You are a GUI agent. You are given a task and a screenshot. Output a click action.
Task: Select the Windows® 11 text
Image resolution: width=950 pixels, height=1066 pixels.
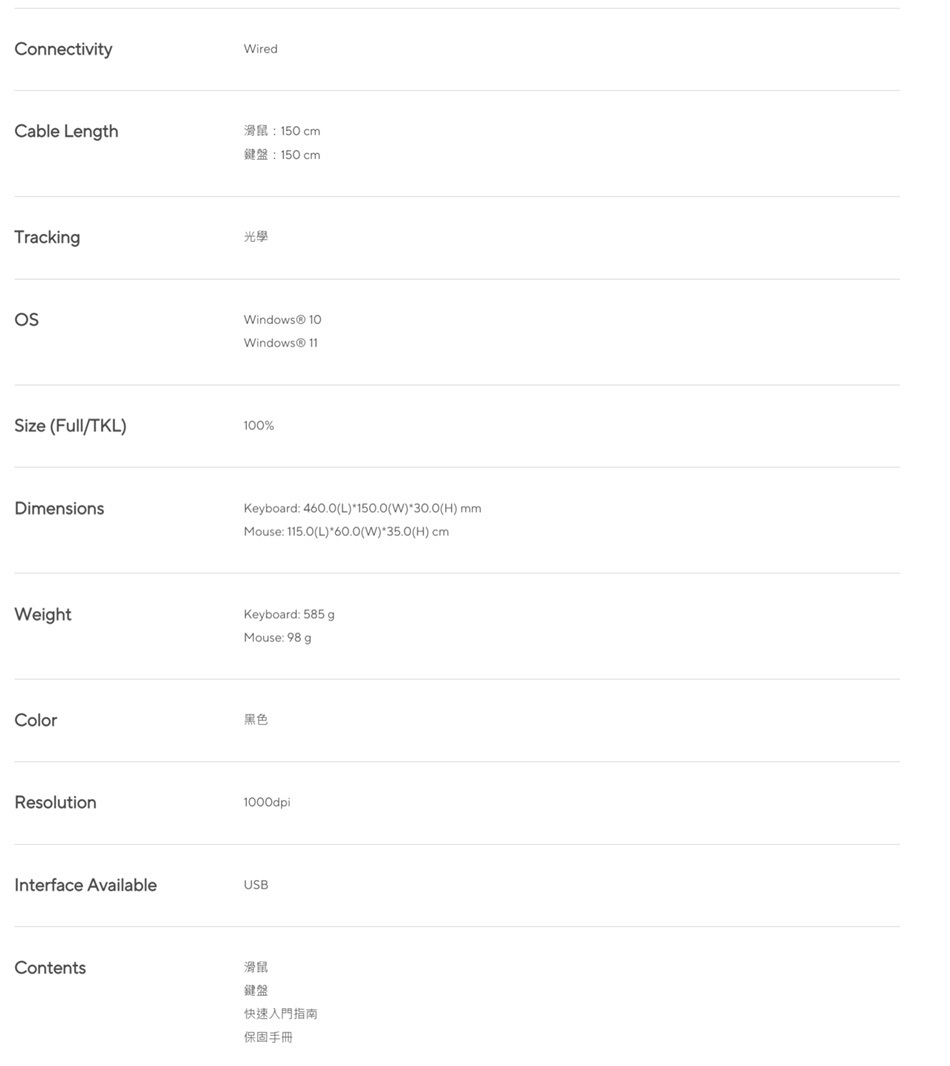point(280,343)
